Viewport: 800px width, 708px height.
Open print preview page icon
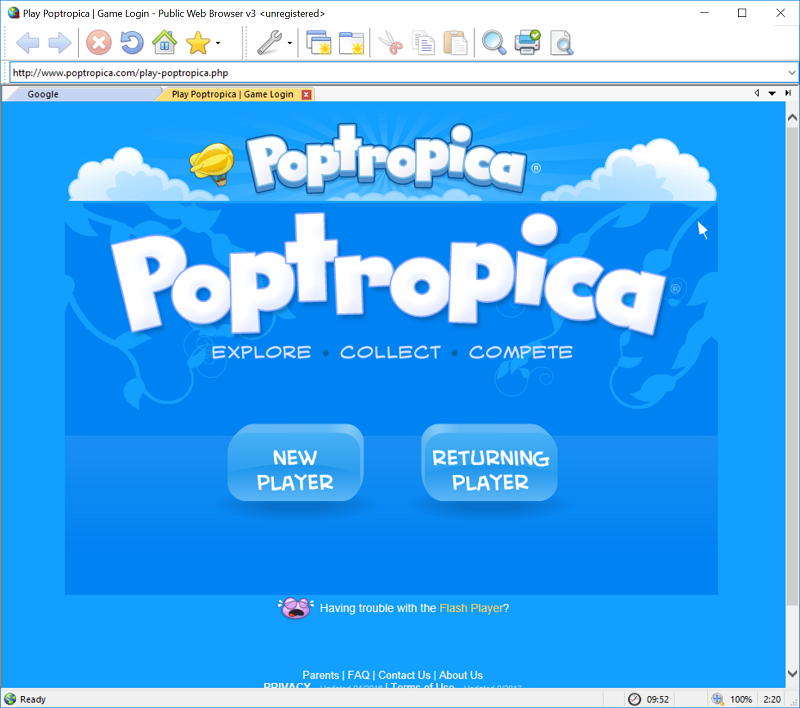[x=561, y=43]
